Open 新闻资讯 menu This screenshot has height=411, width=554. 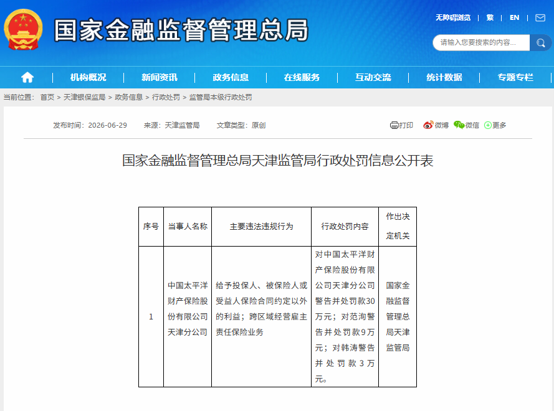[159, 77]
